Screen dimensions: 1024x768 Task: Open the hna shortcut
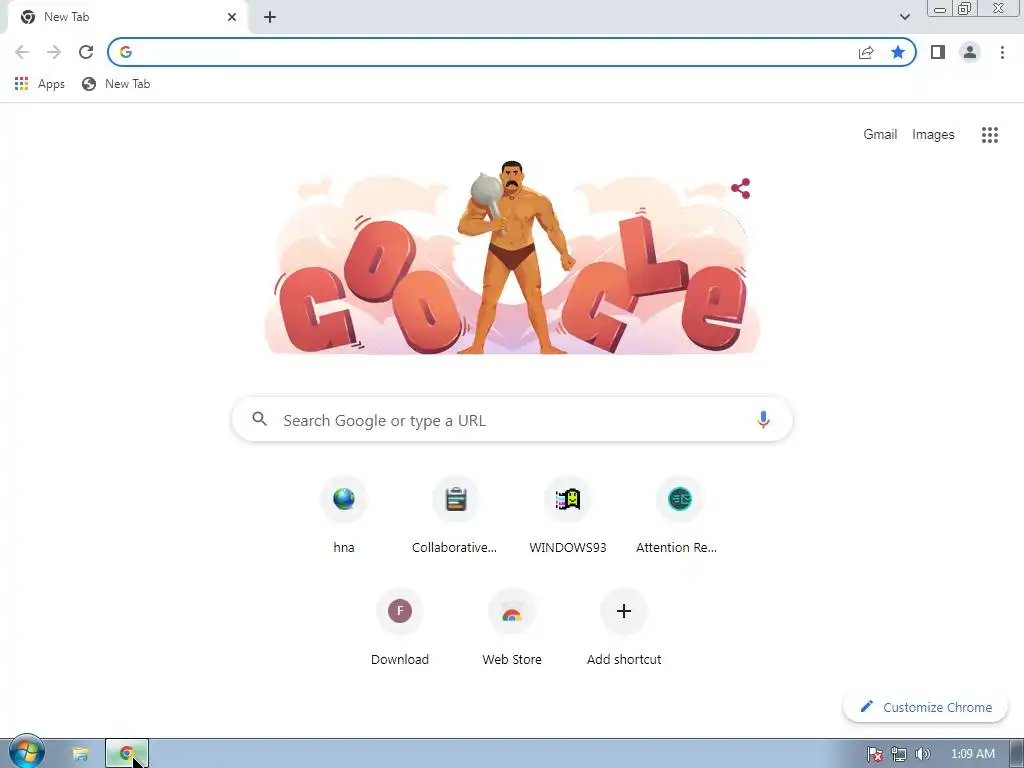click(x=344, y=516)
